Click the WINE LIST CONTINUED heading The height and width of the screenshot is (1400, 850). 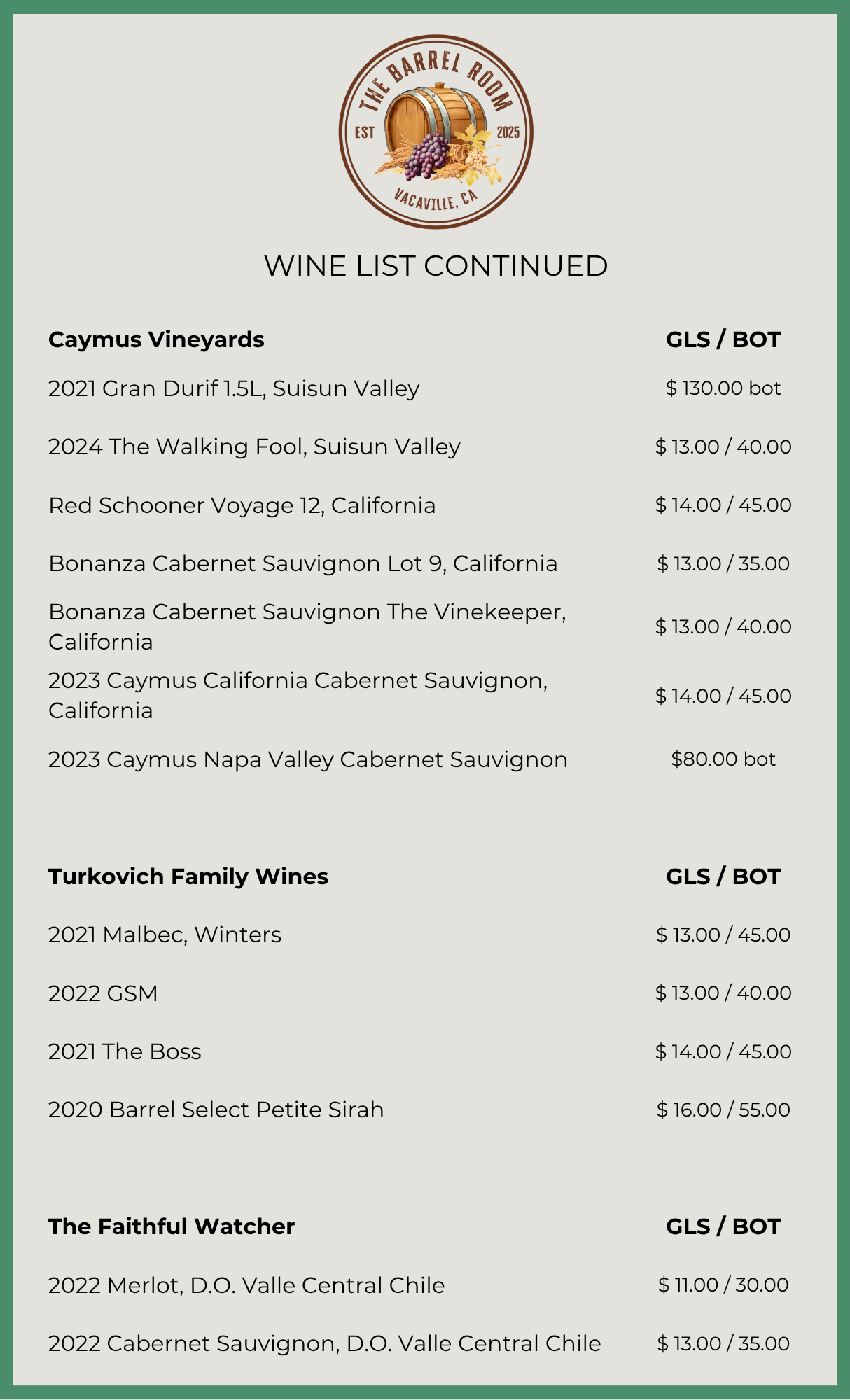click(436, 266)
